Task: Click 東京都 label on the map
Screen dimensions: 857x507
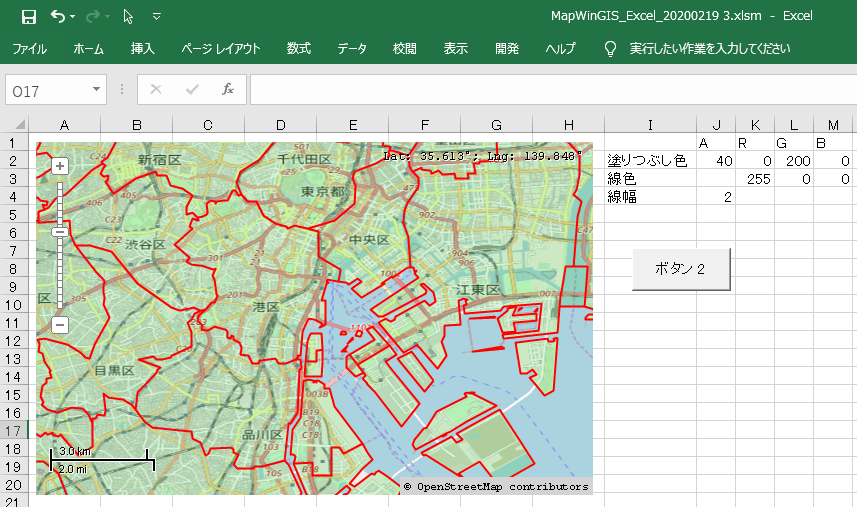Action: (x=324, y=192)
